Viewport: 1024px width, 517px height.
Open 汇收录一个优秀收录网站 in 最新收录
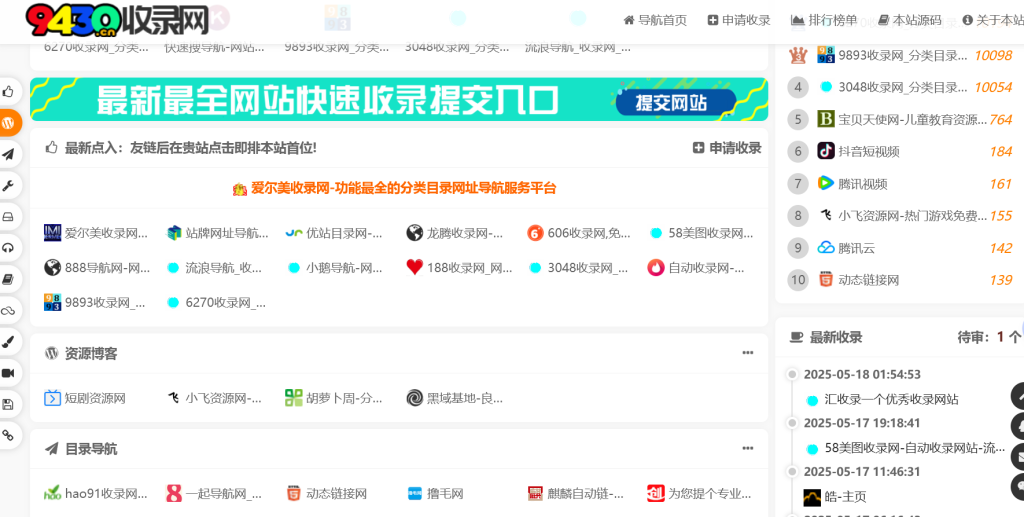click(x=891, y=400)
